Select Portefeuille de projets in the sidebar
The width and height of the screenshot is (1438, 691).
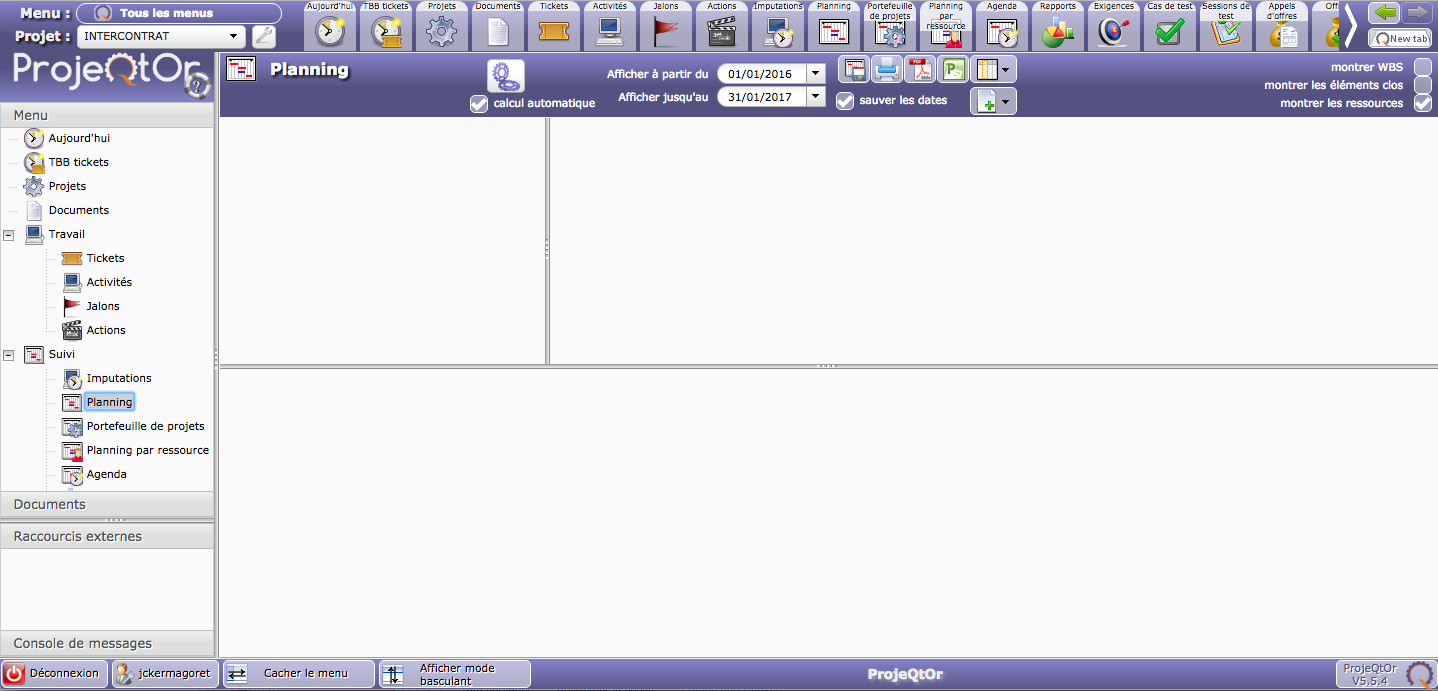145,426
